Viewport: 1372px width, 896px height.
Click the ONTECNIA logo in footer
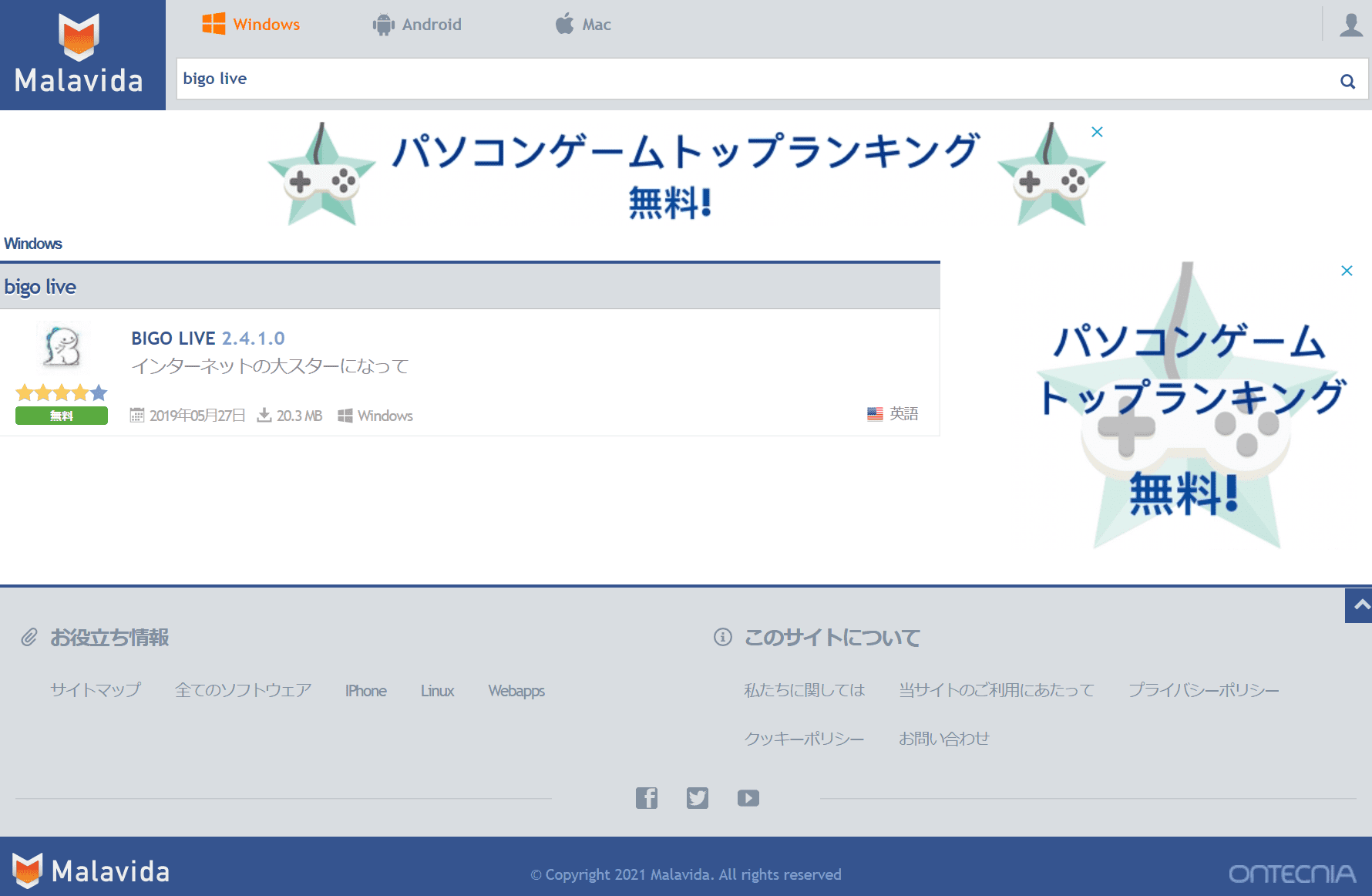[1293, 874]
